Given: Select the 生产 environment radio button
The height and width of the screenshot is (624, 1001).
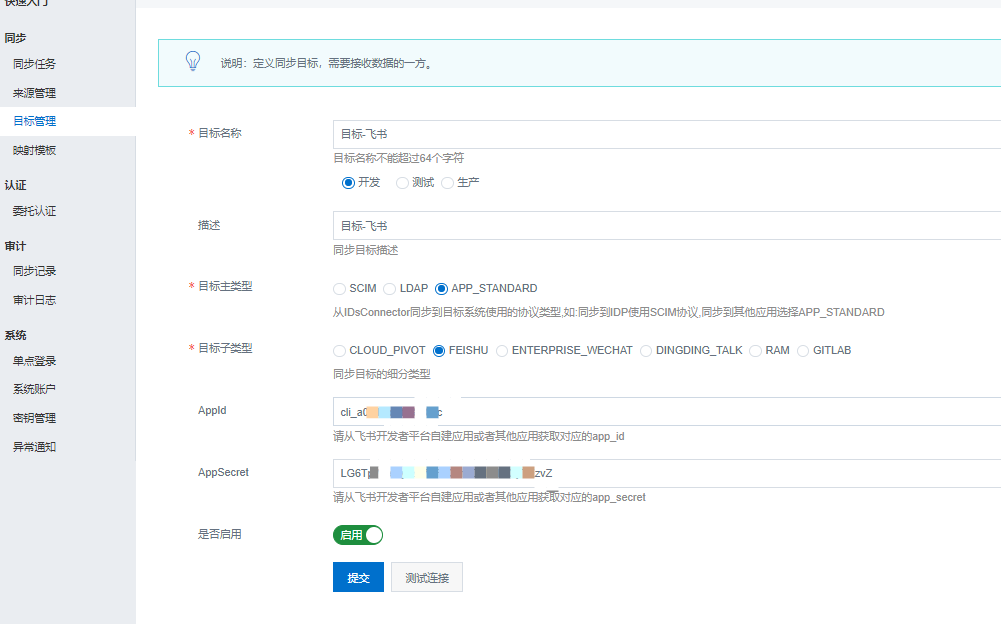Looking at the screenshot, I should (x=447, y=183).
